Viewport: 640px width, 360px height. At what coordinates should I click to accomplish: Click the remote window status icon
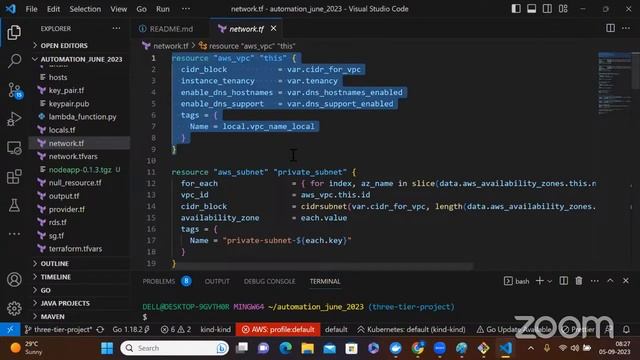(10, 329)
